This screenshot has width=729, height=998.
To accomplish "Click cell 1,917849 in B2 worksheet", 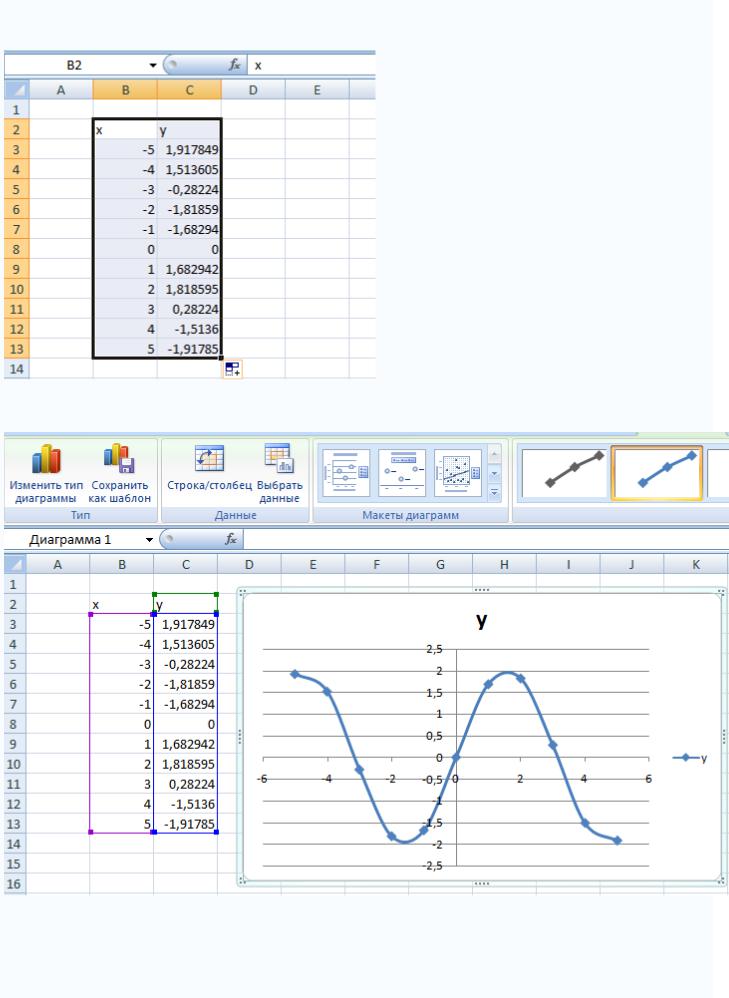I will click(x=189, y=150).
